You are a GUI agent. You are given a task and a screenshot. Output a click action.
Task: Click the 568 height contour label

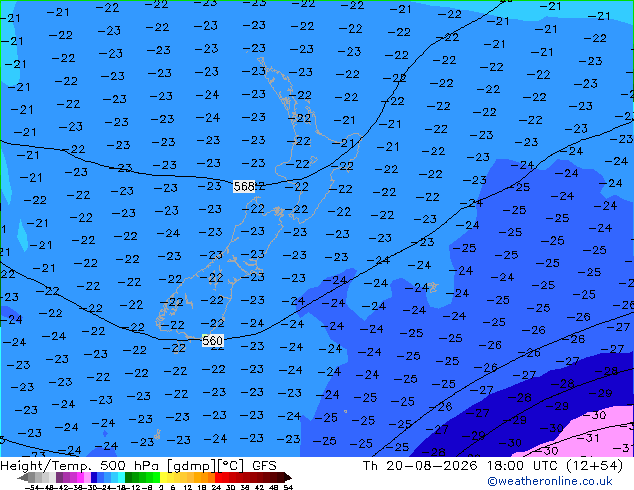click(x=244, y=186)
